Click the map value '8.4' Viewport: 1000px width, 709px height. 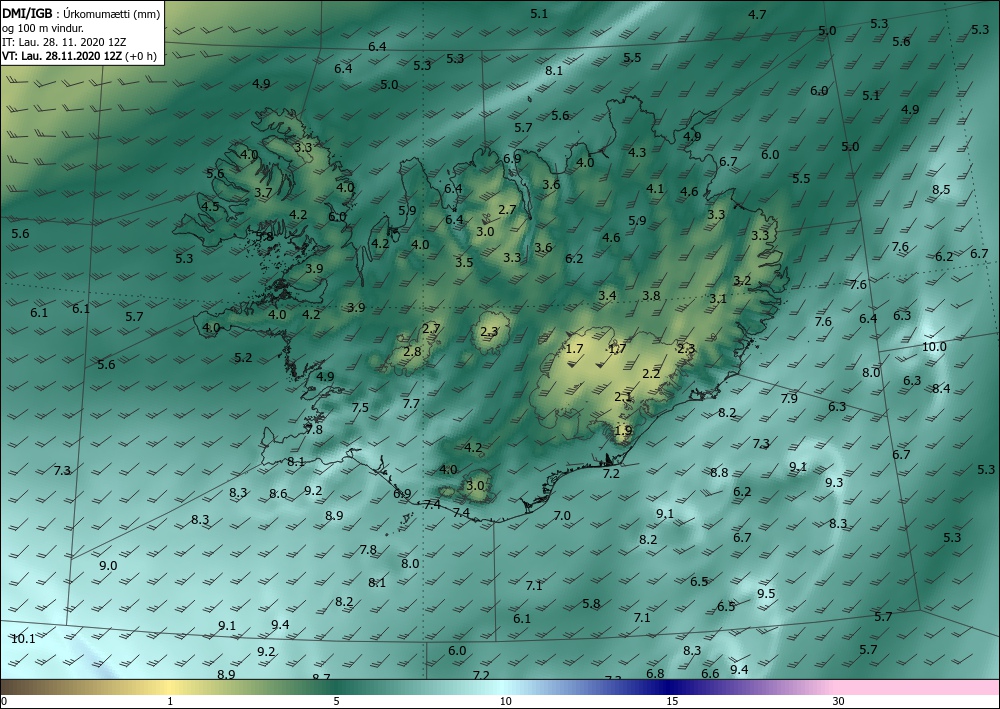[x=941, y=388]
